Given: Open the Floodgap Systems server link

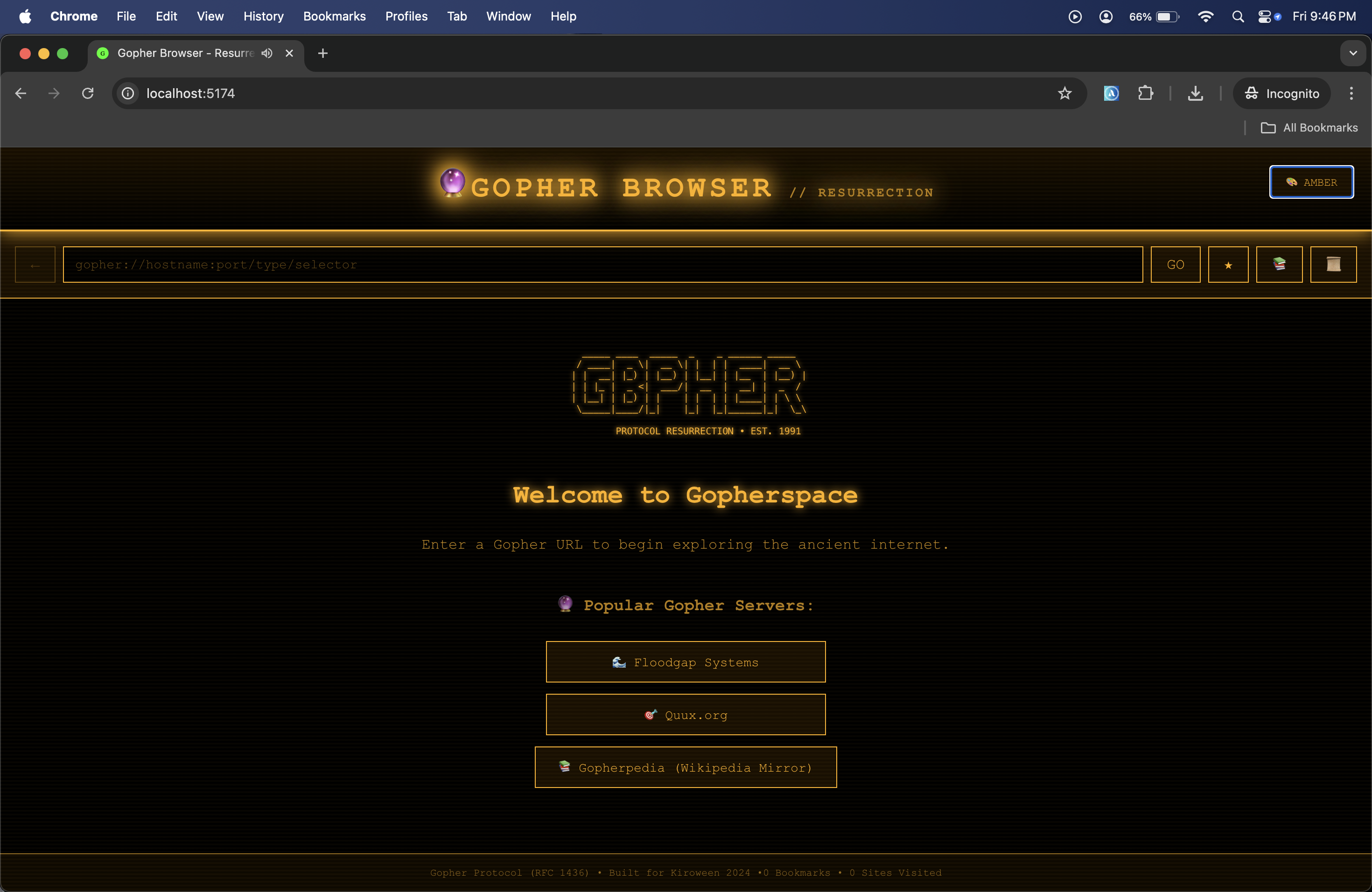Looking at the screenshot, I should (x=686, y=662).
